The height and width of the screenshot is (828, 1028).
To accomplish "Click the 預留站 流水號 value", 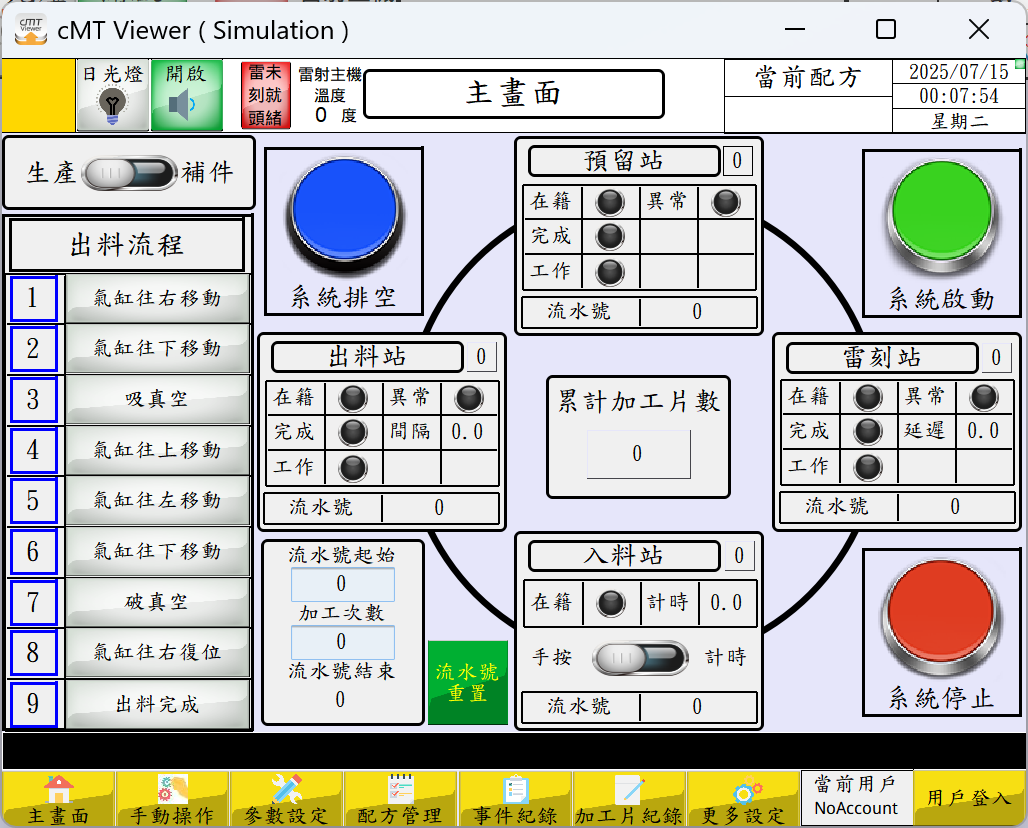I will click(x=698, y=311).
